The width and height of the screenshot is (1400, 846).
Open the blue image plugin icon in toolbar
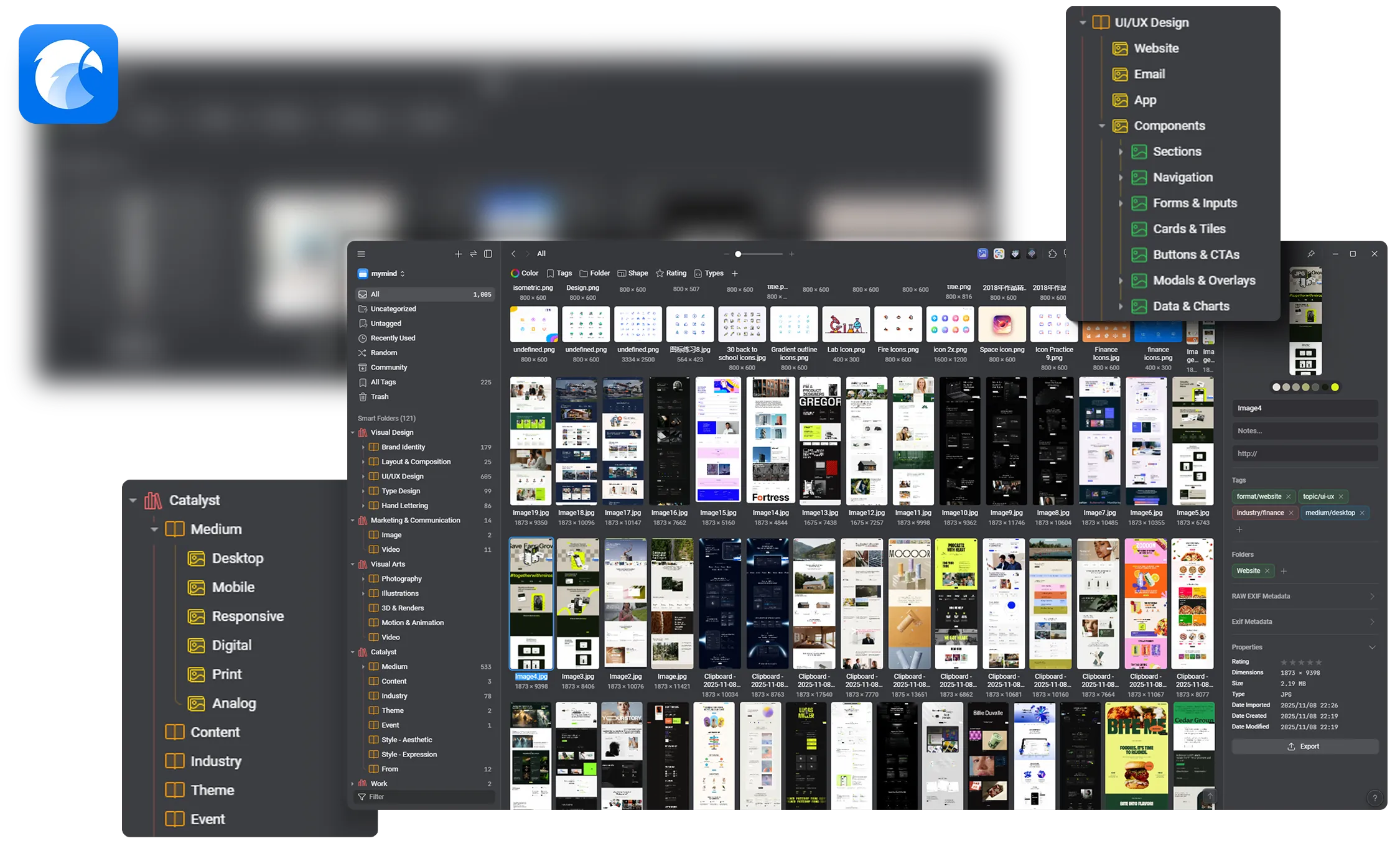click(x=982, y=253)
